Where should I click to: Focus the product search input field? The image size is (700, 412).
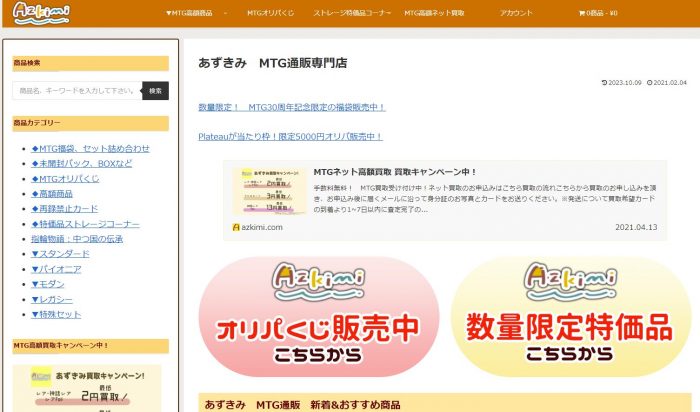(77, 91)
